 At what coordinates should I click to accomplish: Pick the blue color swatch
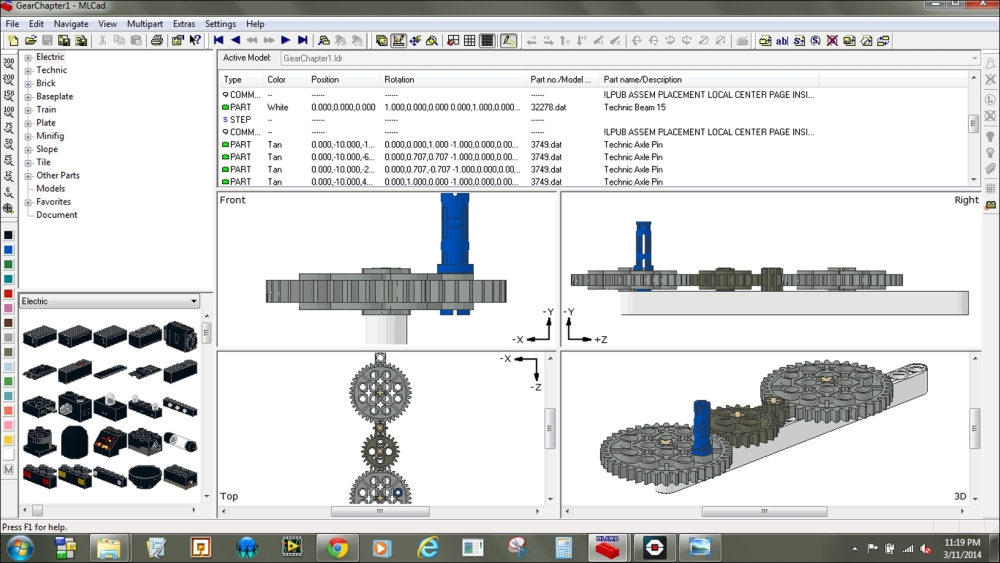coord(8,250)
